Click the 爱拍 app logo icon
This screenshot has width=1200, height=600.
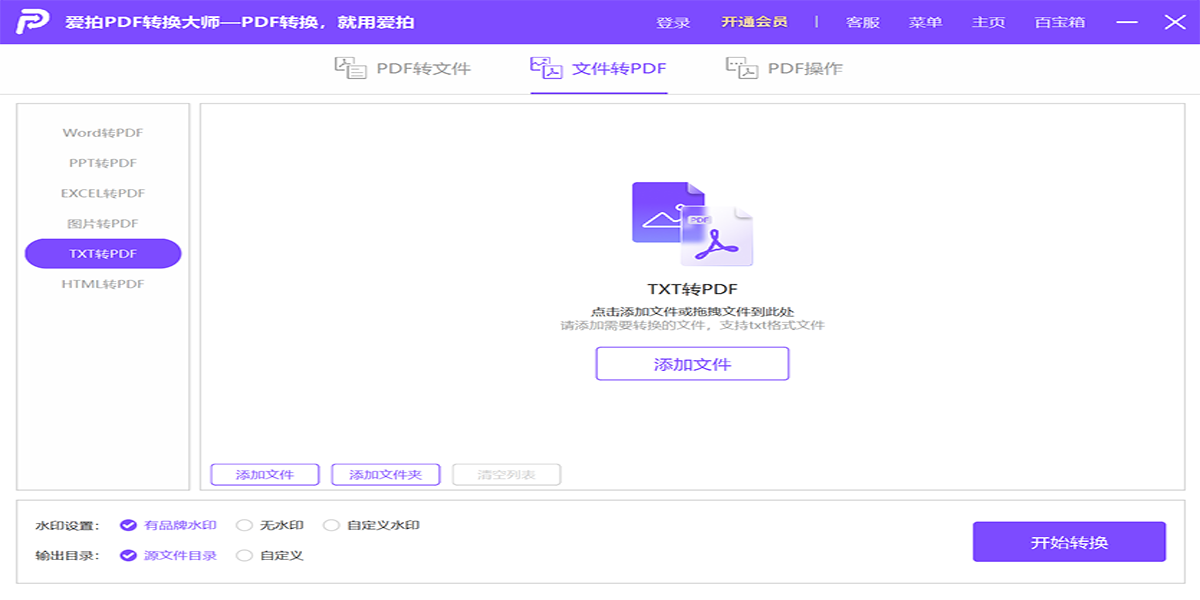tap(33, 22)
